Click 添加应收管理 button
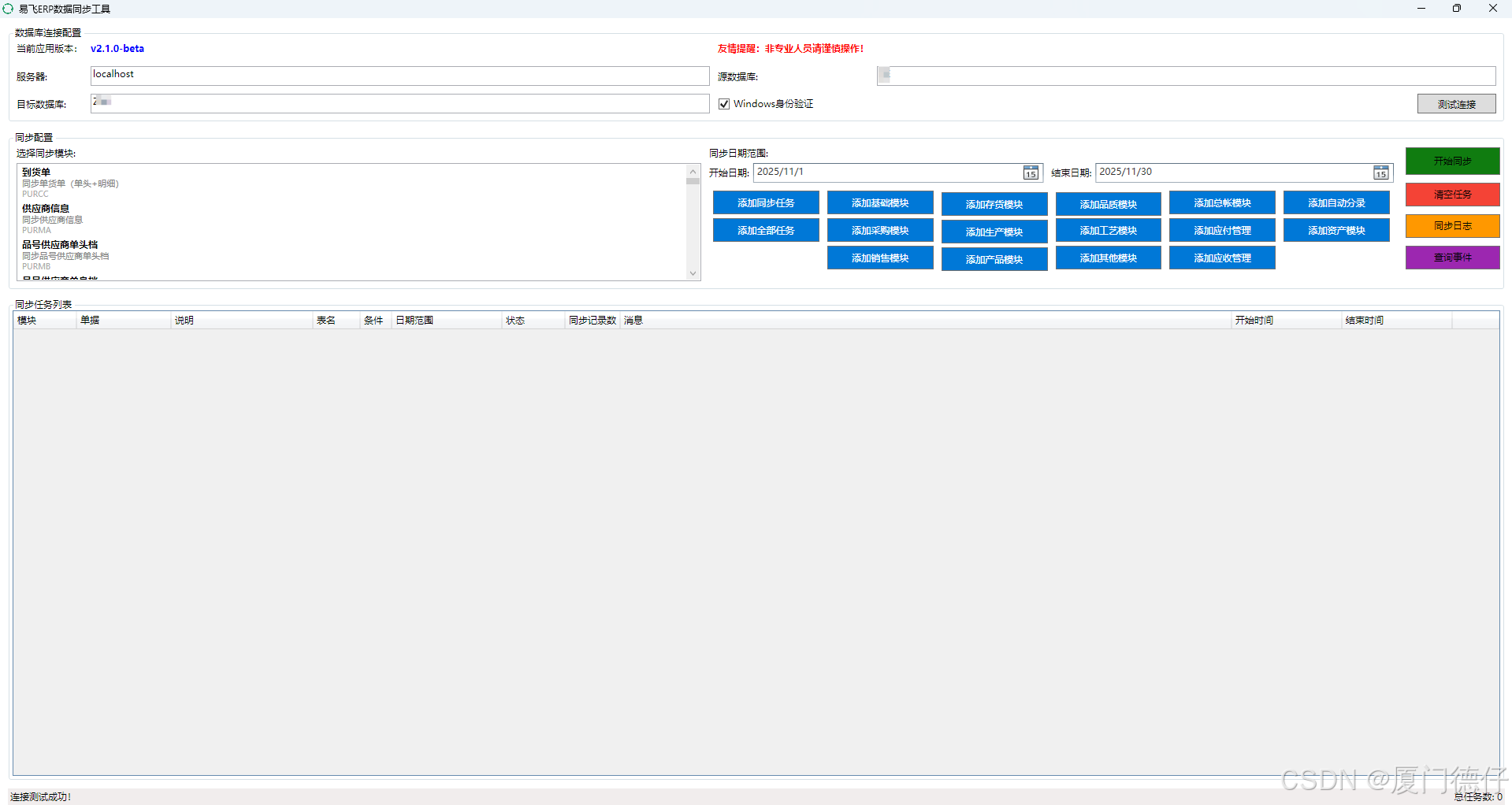This screenshot has width=1512, height=805. coord(1222,258)
